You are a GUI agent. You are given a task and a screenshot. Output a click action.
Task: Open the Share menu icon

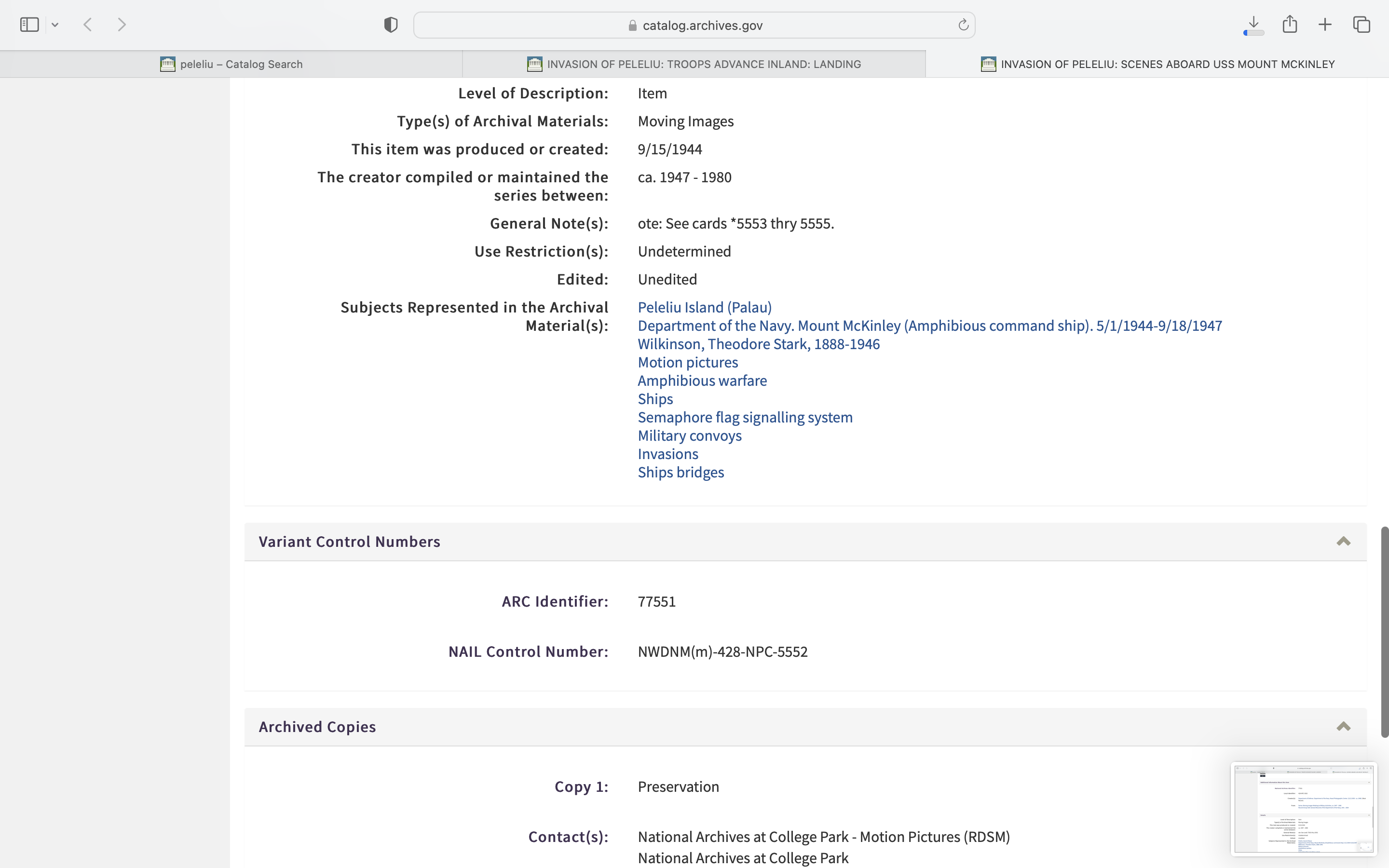click(1290, 25)
